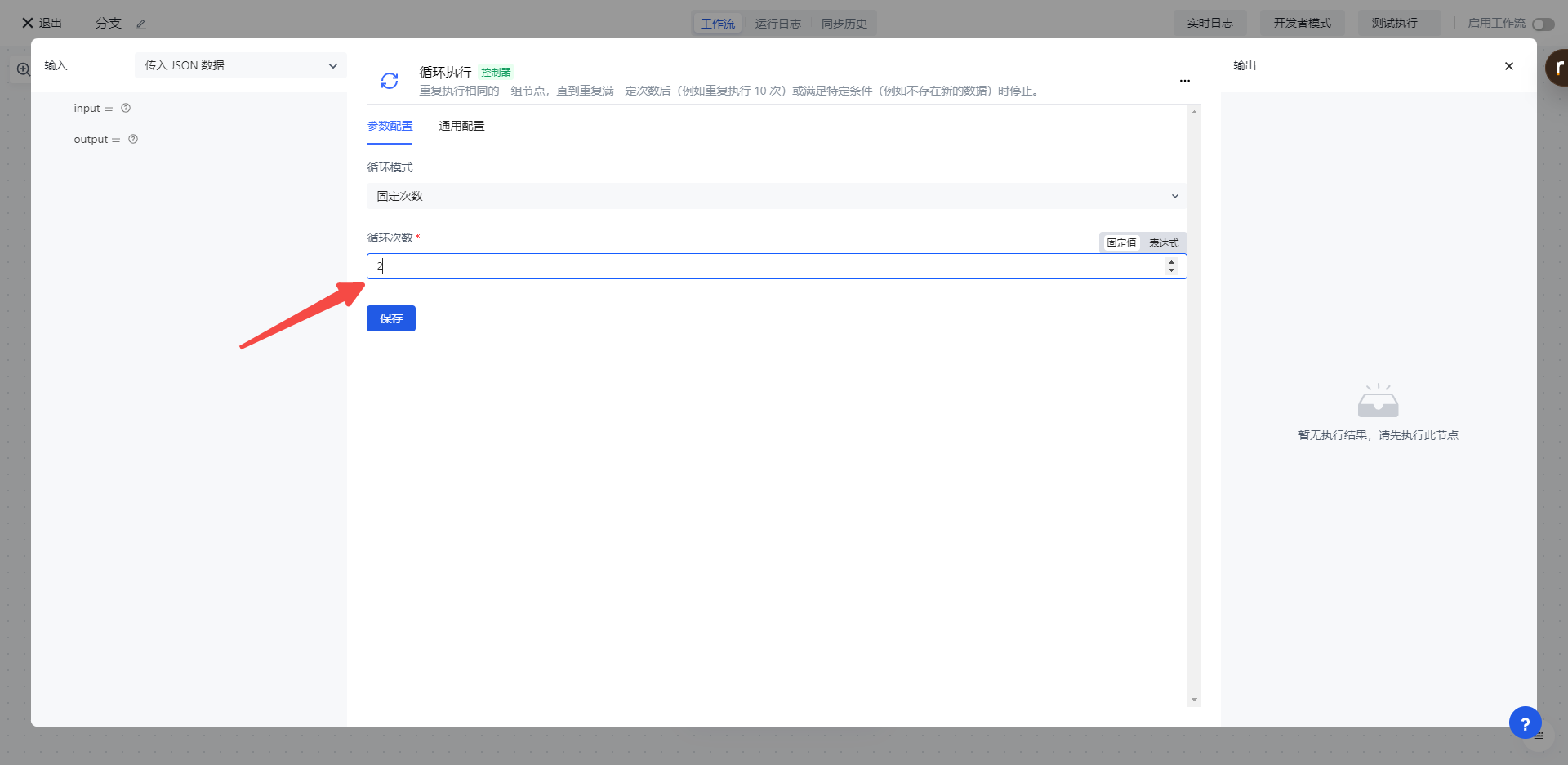The width and height of the screenshot is (1568, 765).
Task: Click the help icon next to output
Action: tap(133, 139)
